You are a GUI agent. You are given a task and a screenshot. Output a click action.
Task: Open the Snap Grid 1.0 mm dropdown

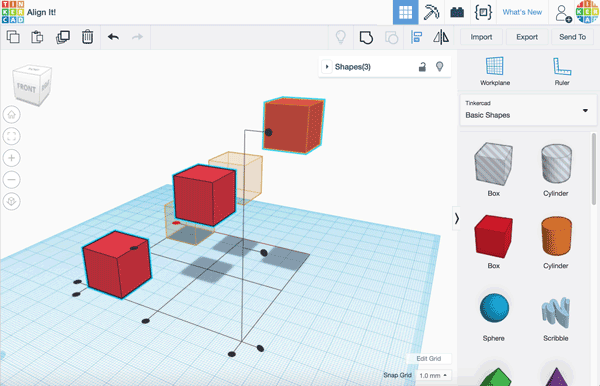(x=433, y=375)
